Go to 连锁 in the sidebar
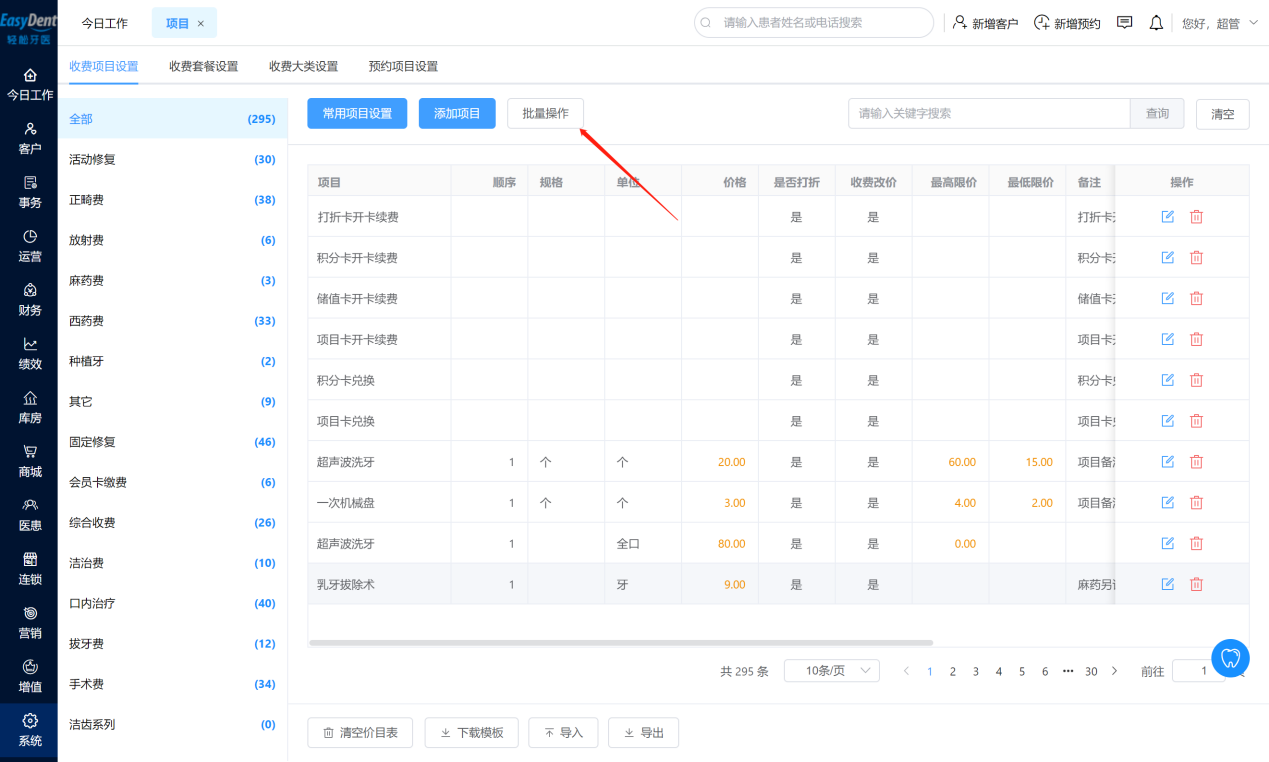Viewport: 1269px width, 762px height. pos(30,570)
